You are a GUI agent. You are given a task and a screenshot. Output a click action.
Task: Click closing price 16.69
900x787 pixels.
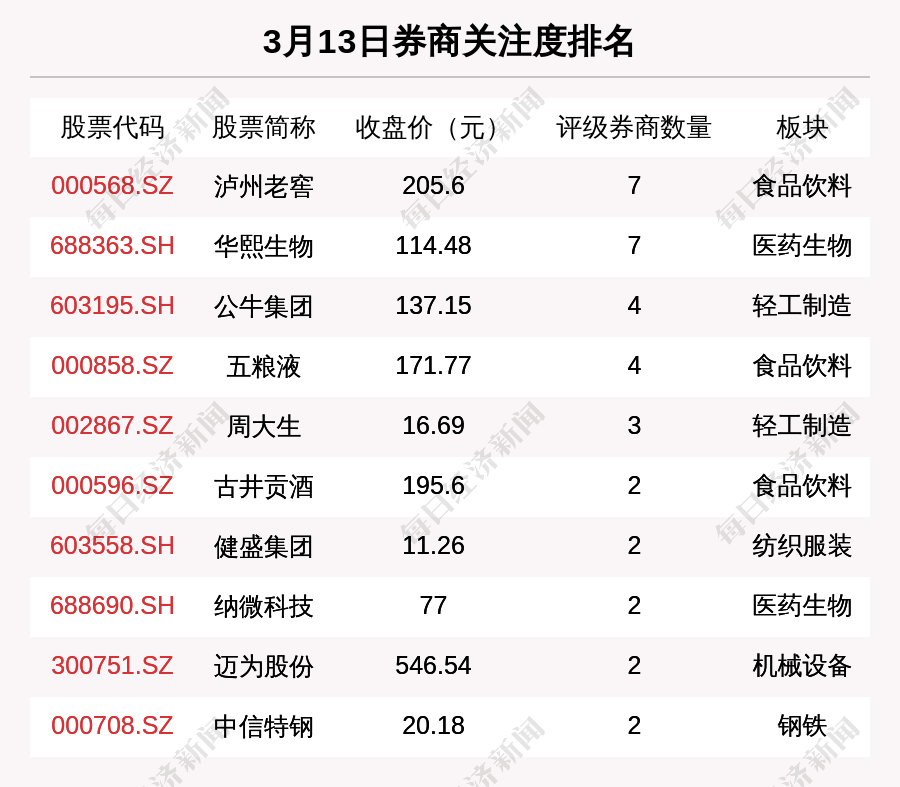(433, 426)
